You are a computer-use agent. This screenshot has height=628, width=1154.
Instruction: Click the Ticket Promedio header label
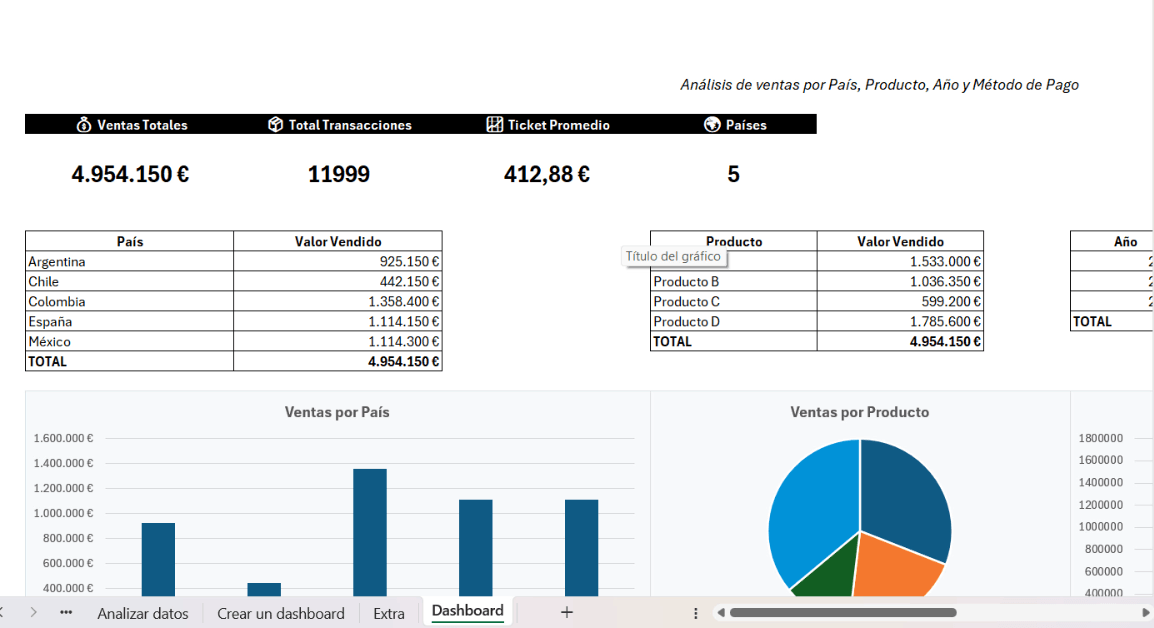(x=559, y=125)
